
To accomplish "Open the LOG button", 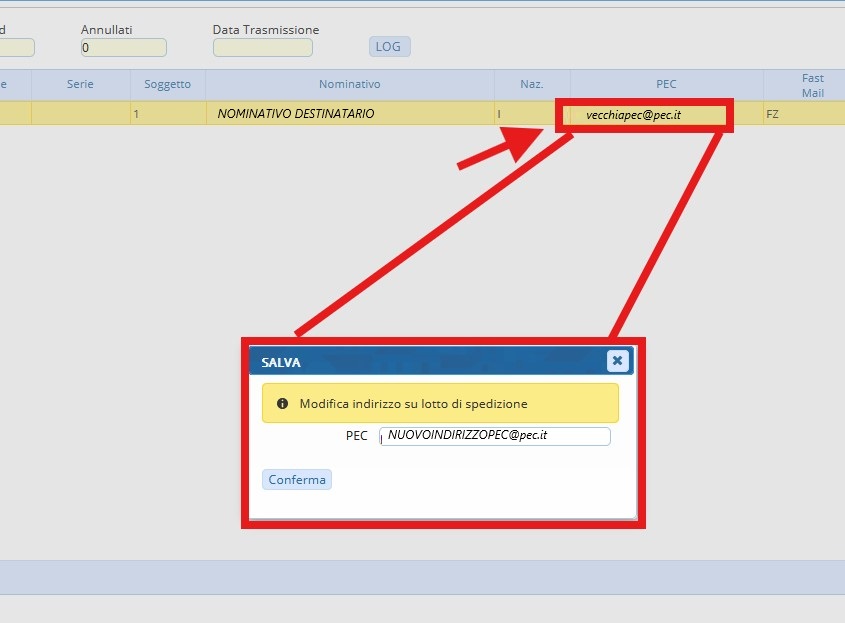I will [390, 47].
